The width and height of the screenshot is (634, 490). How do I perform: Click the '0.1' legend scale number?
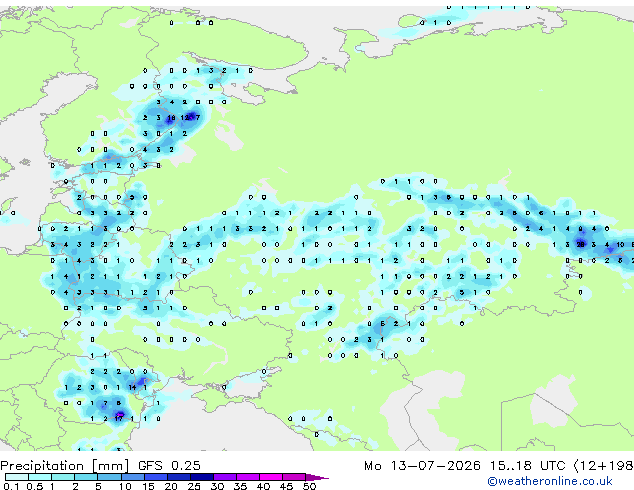[11, 486]
